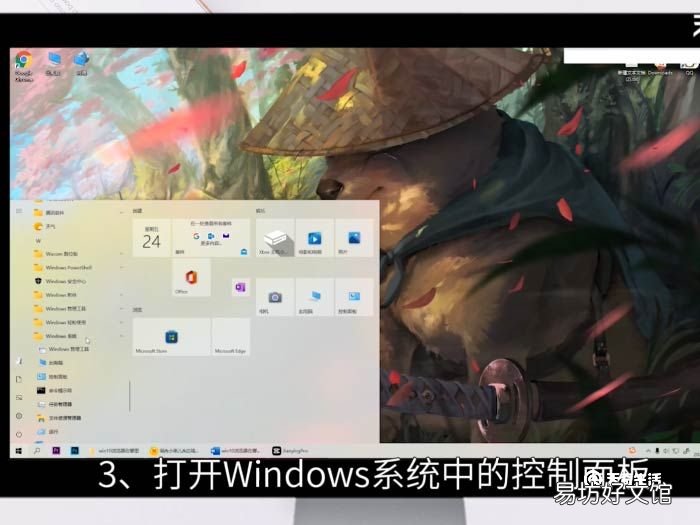Viewport: 700px width, 525px height.
Task: Open the 此电脑 tile in Start
Action: point(315,297)
